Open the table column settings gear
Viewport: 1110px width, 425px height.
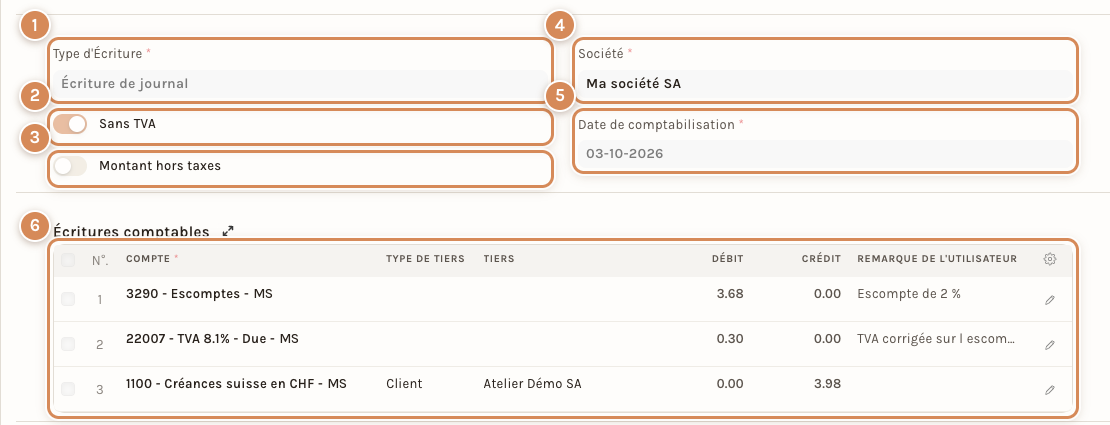coord(1050,259)
